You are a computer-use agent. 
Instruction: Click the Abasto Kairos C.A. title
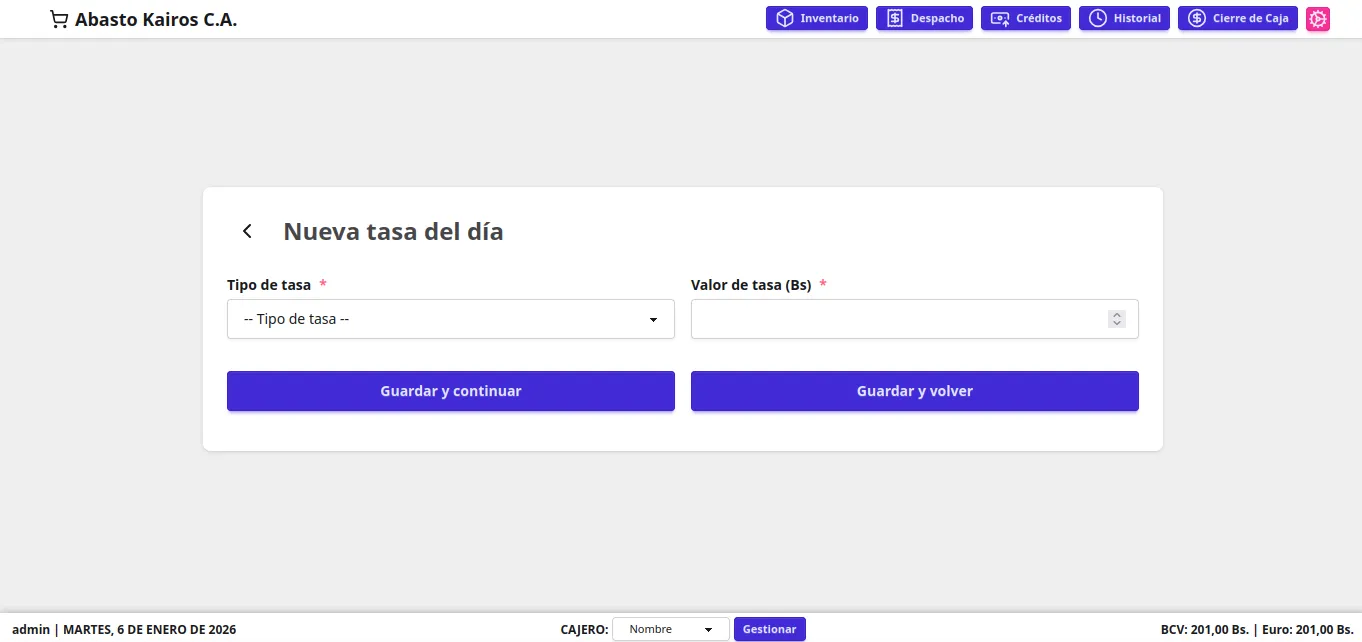tap(156, 19)
